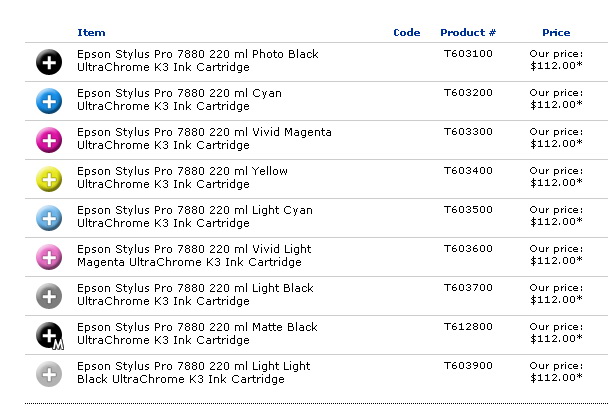The image size is (608, 419).
Task: Click the pink plus icon for Vivid Light Magenta
Action: tap(49, 257)
